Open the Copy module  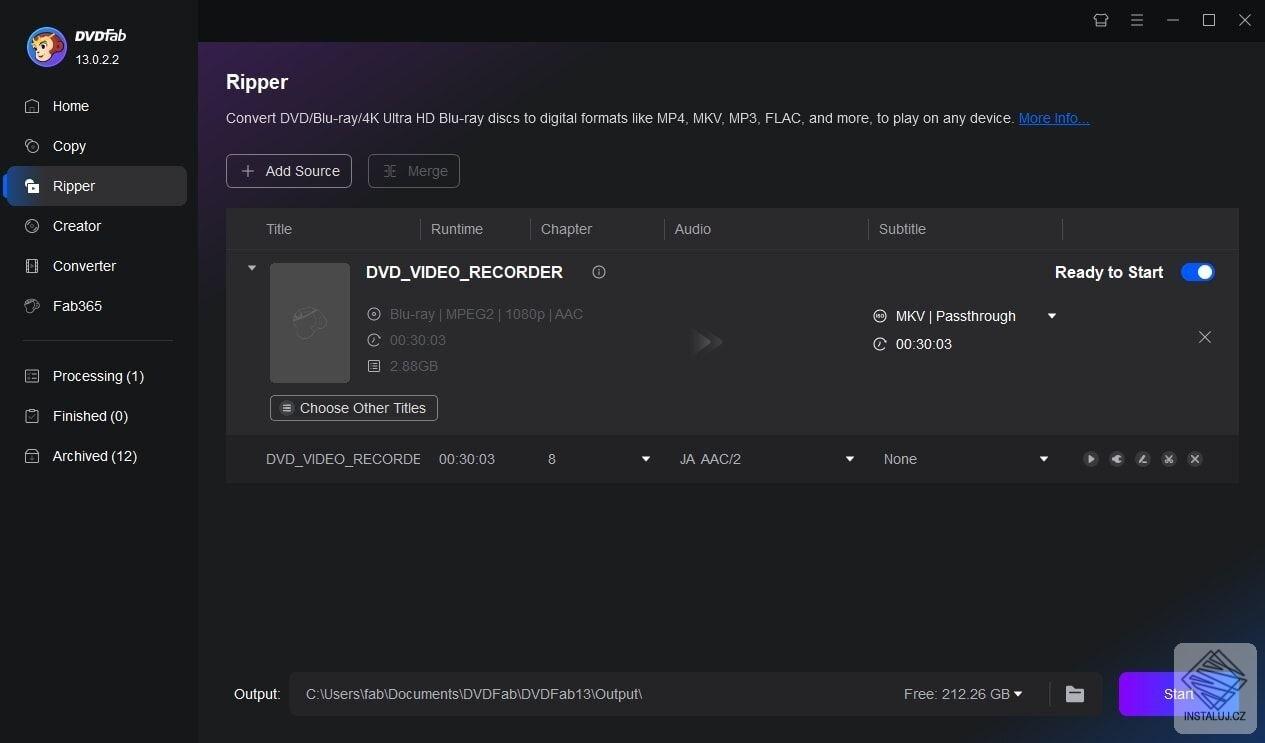pyautogui.click(x=96, y=146)
